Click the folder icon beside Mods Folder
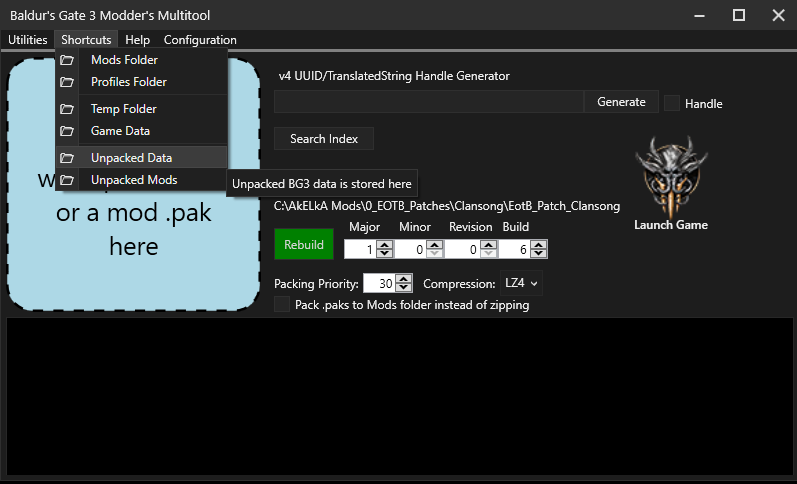Image resolution: width=797 pixels, height=484 pixels. pos(67,60)
